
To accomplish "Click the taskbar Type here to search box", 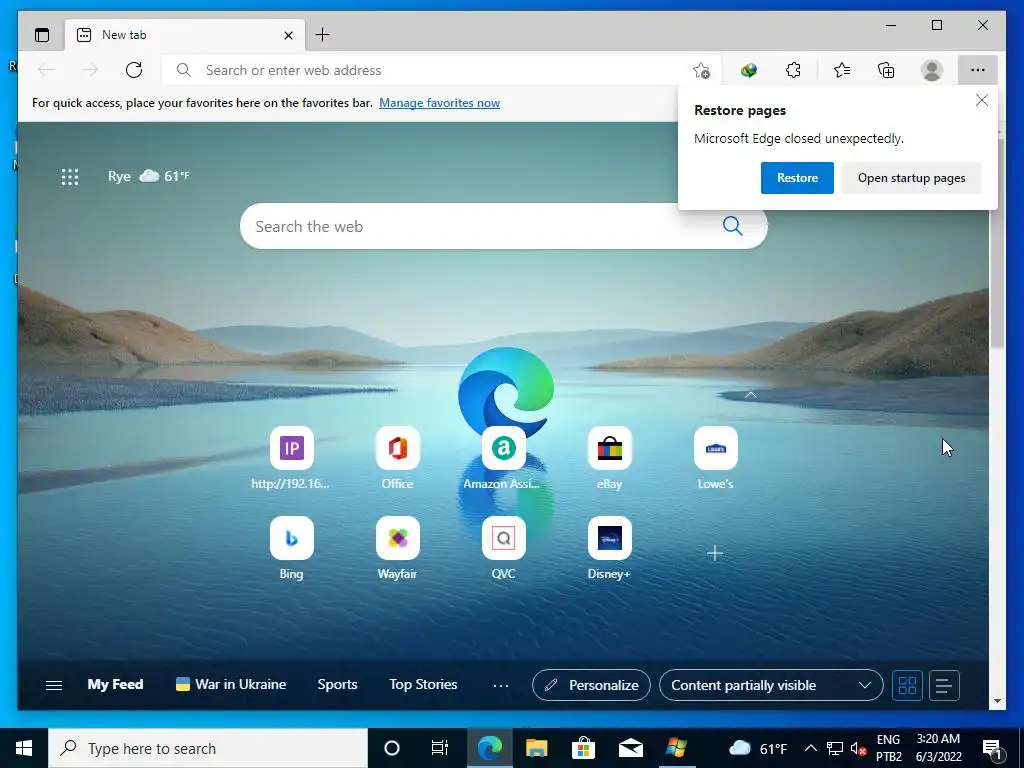I will 208,748.
